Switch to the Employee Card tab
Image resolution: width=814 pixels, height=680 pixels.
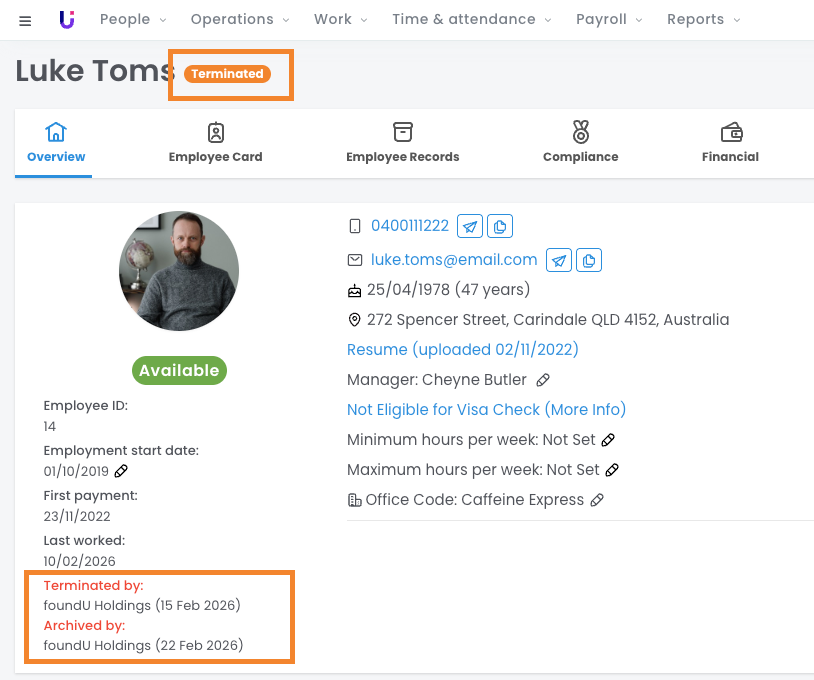(216, 142)
